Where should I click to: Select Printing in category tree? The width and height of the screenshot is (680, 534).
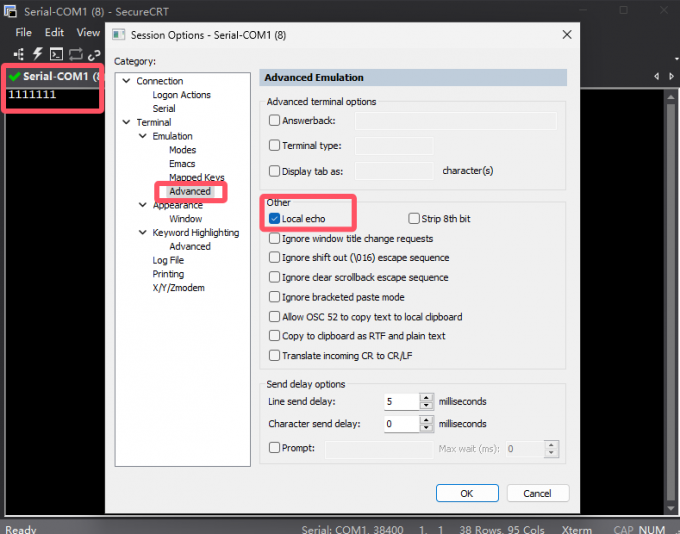point(168,274)
